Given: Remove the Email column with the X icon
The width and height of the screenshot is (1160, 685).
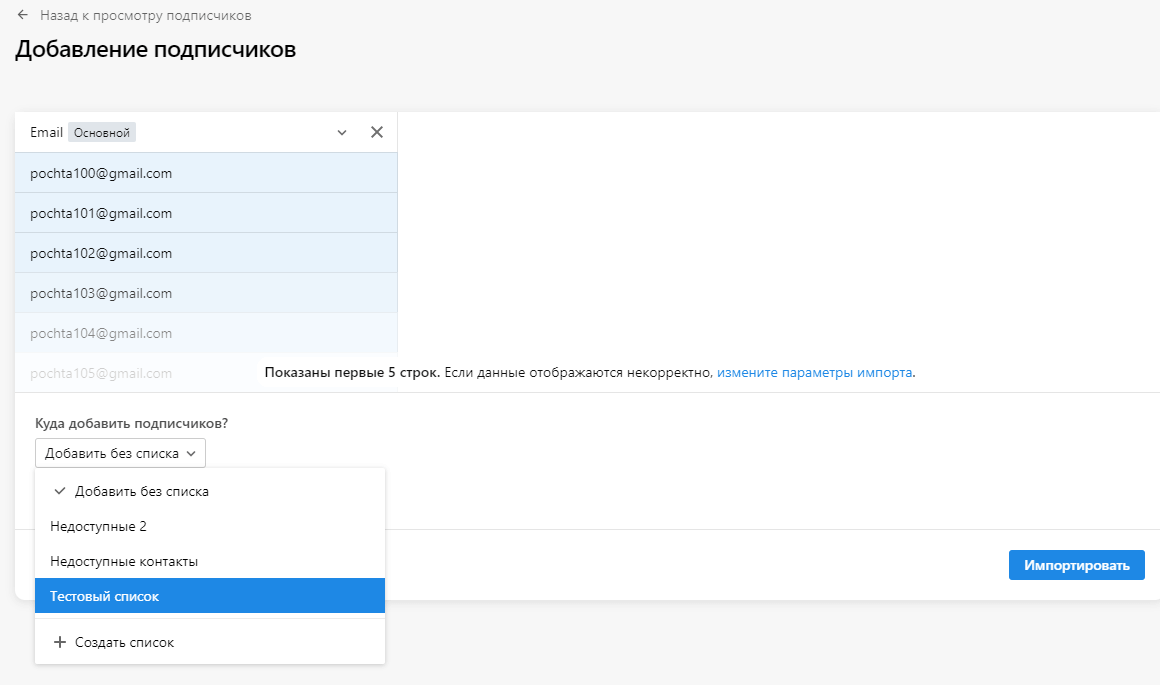Looking at the screenshot, I should 377,131.
